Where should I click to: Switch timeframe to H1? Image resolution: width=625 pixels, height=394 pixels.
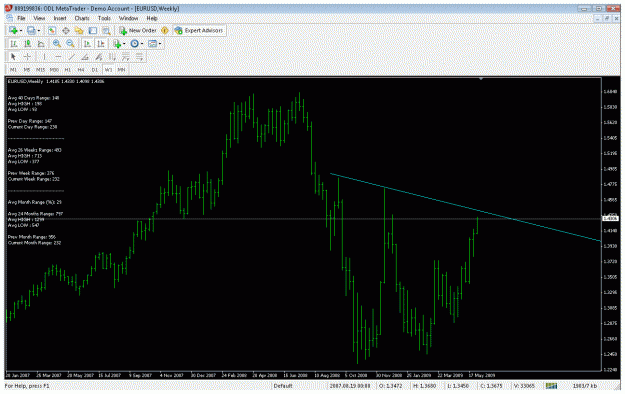coord(68,70)
